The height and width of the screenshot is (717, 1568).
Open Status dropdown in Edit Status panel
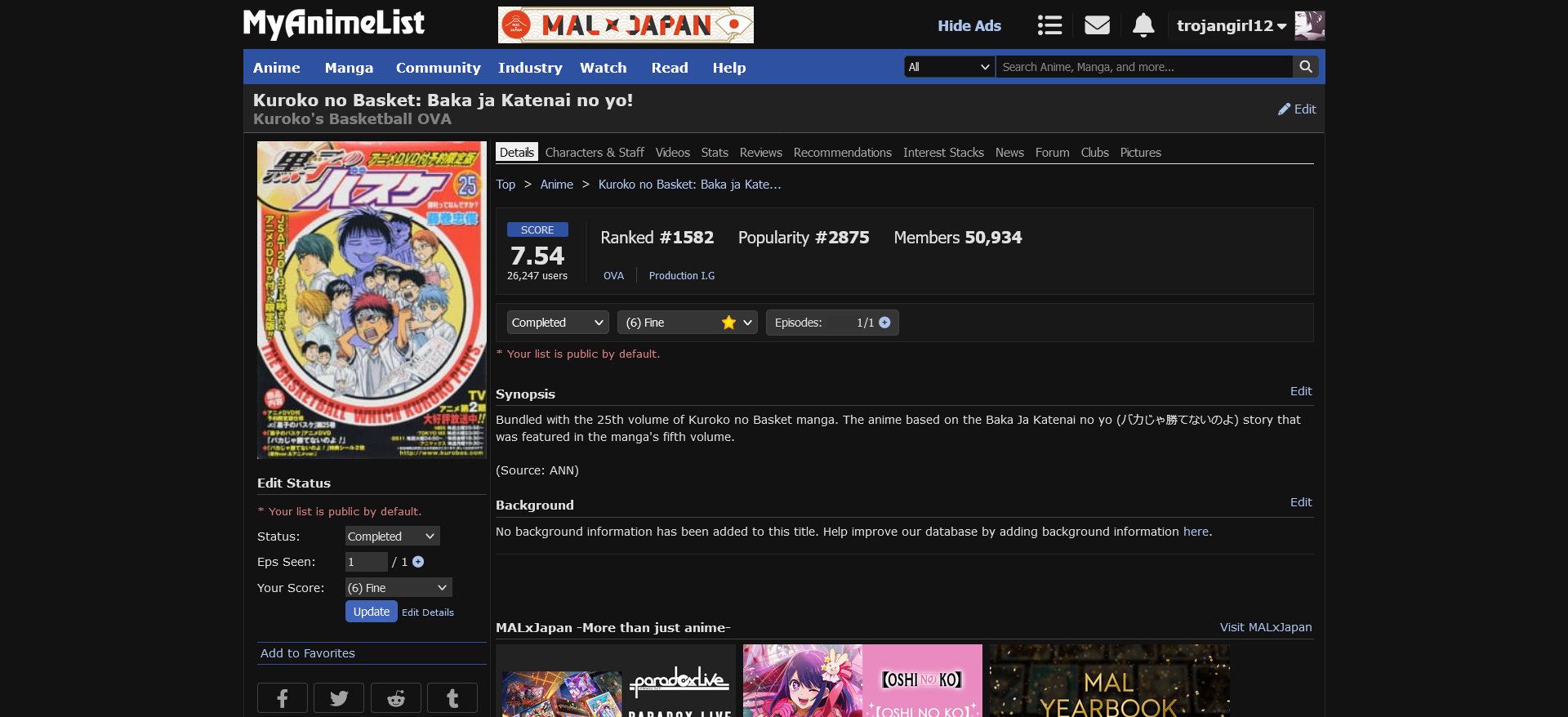click(392, 537)
